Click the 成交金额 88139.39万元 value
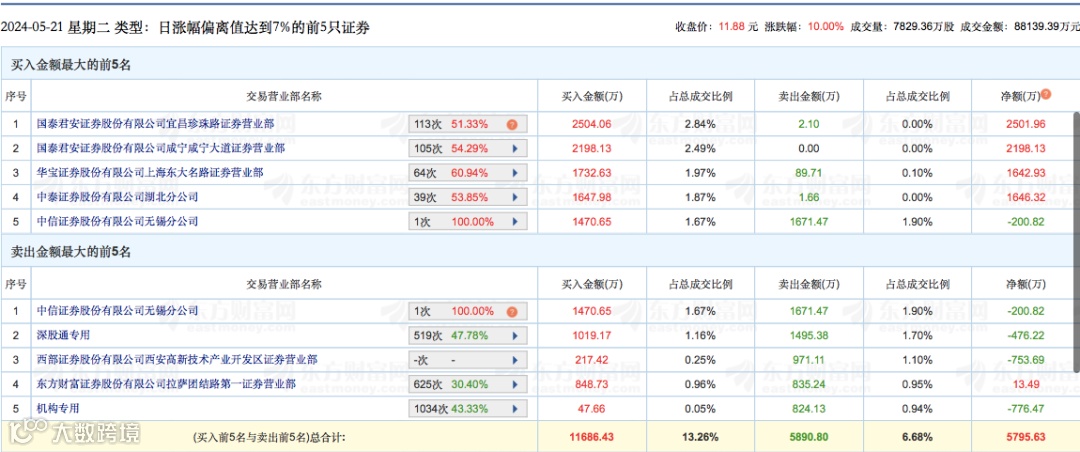Viewport: 1080px width, 452px height. pyautogui.click(x=1046, y=27)
